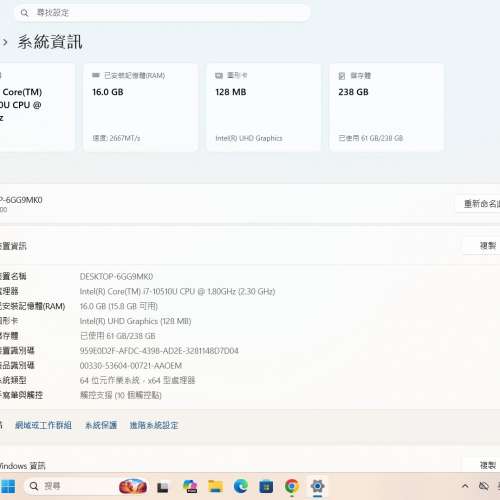This screenshot has height=500, width=500.
Task: Open the 進階系統設定 link
Action: (x=154, y=425)
